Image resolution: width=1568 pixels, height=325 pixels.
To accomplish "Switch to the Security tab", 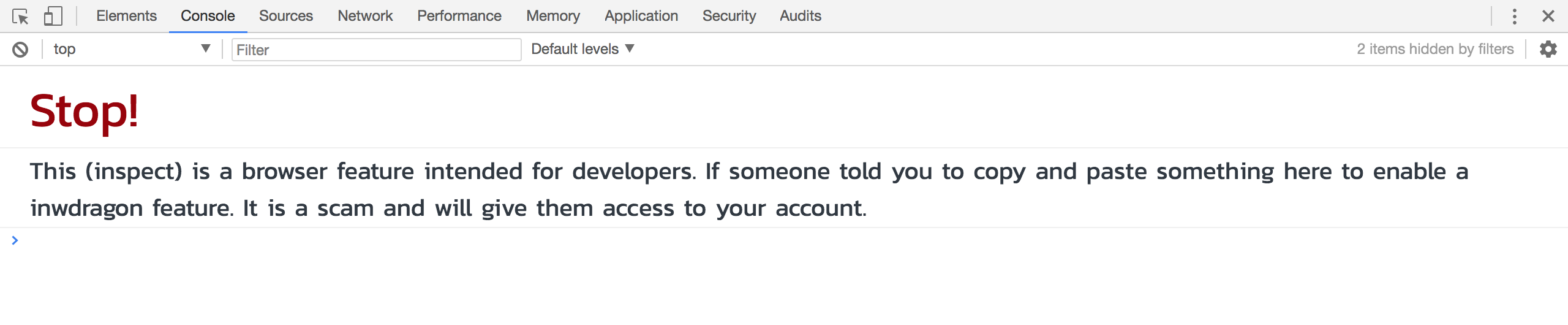I will pyautogui.click(x=729, y=16).
